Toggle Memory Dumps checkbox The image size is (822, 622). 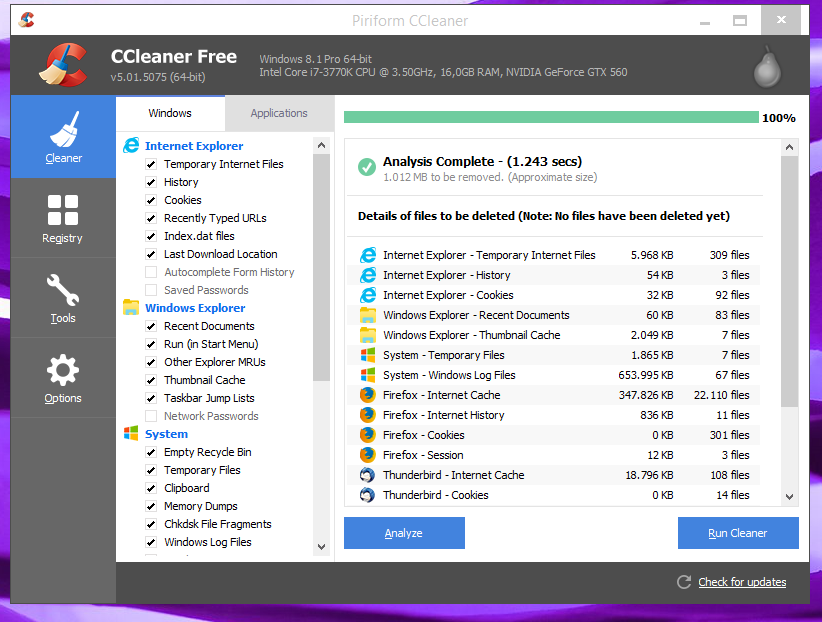point(151,506)
